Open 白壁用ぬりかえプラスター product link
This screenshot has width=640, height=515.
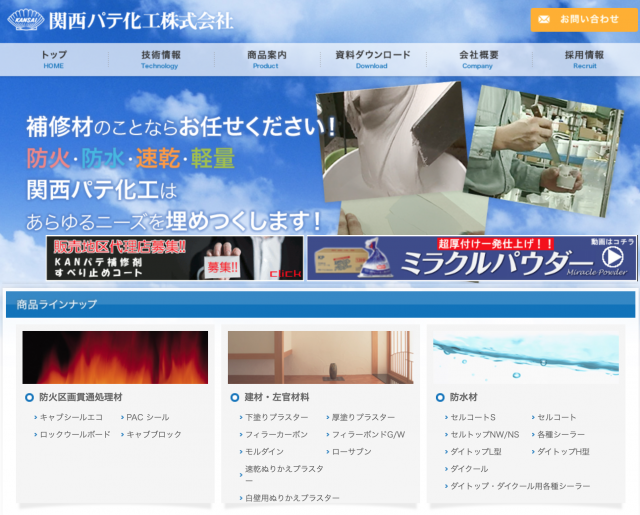pyautogui.click(x=292, y=498)
